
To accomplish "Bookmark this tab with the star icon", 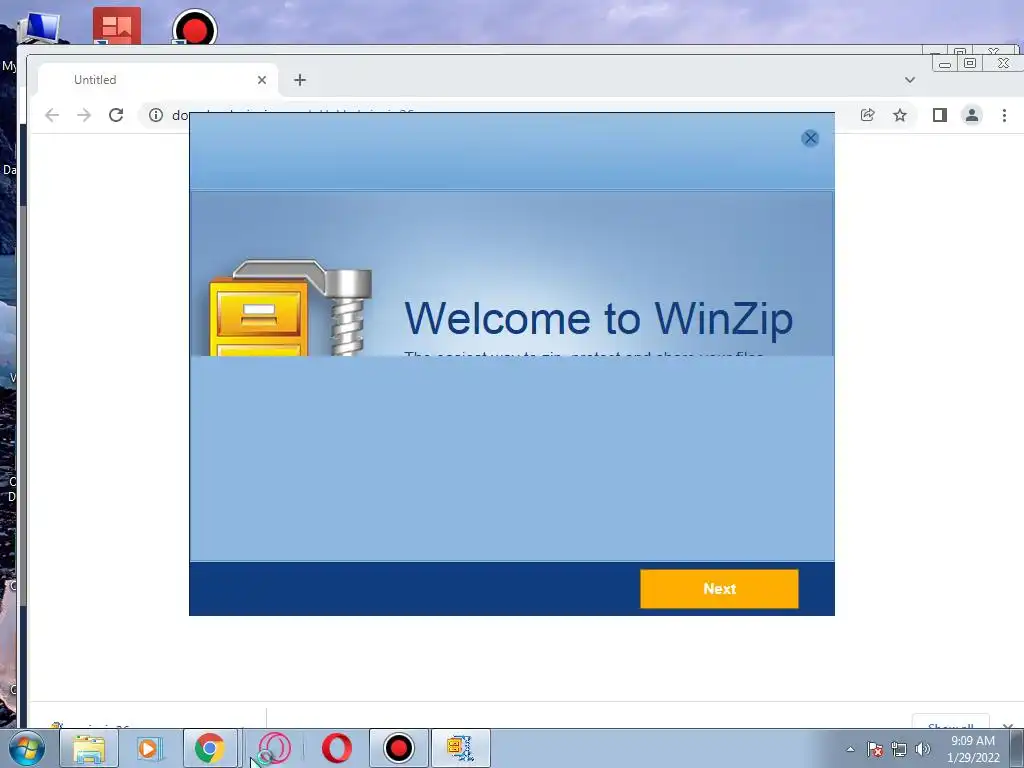I will tap(900, 115).
